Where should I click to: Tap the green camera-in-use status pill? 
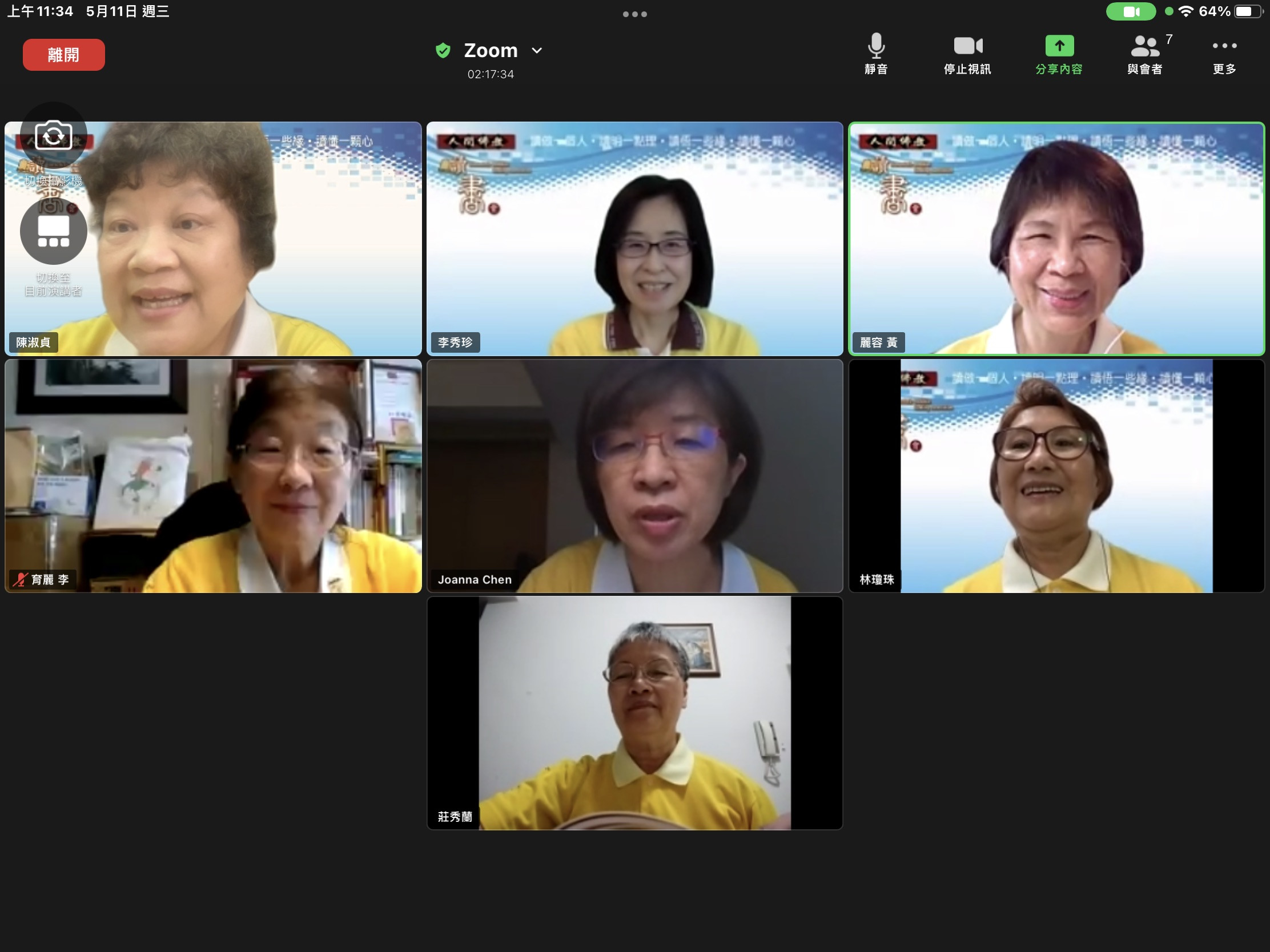click(1131, 11)
